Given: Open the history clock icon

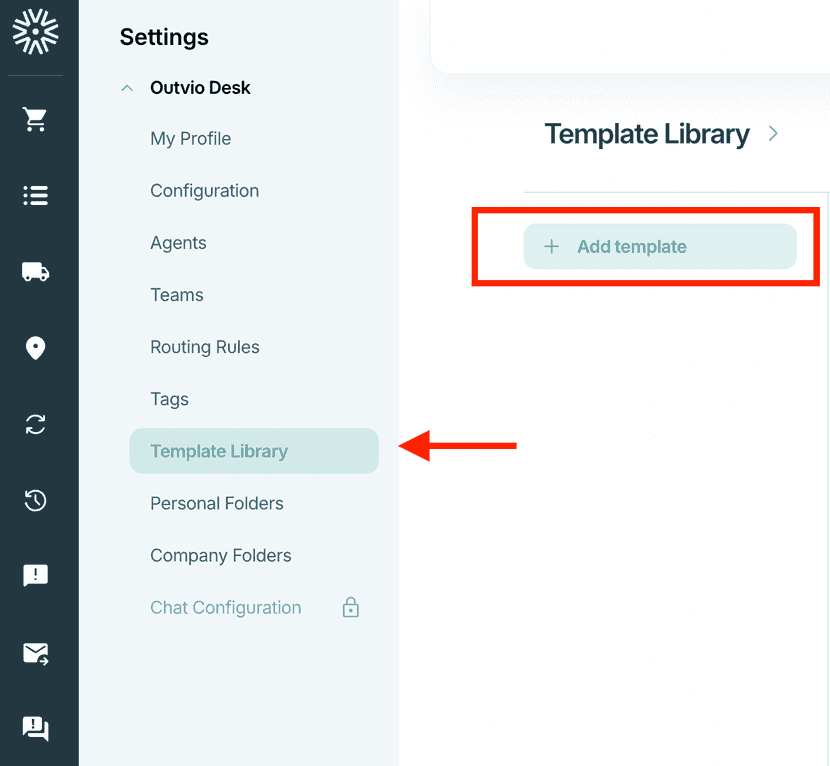Looking at the screenshot, I should [35, 500].
